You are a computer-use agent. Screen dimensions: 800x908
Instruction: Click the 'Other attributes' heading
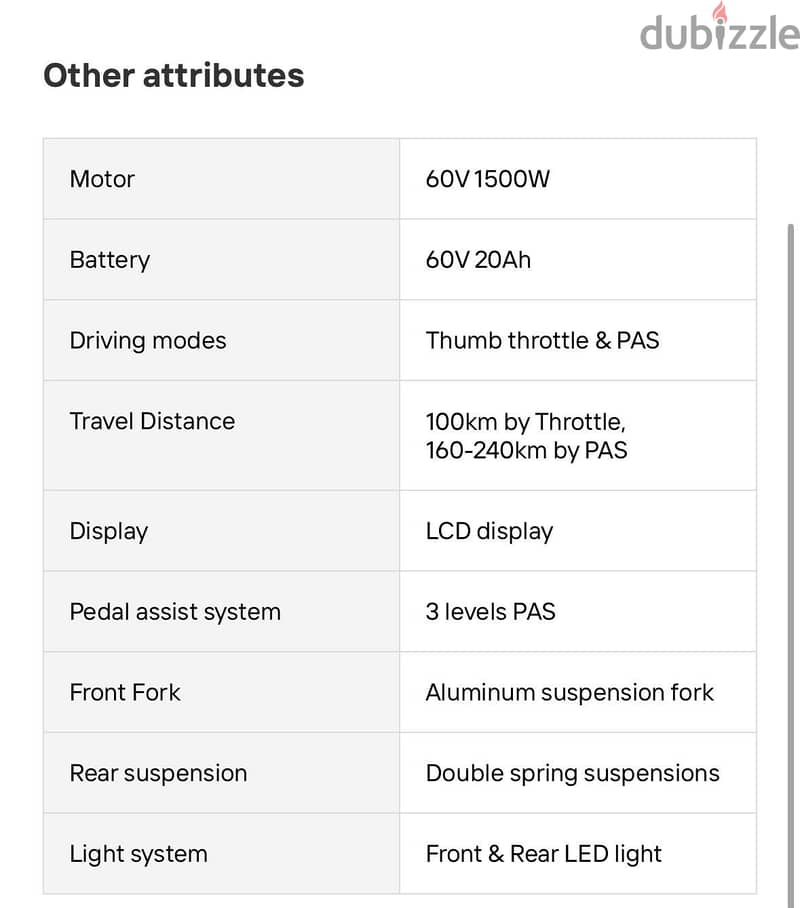(173, 75)
